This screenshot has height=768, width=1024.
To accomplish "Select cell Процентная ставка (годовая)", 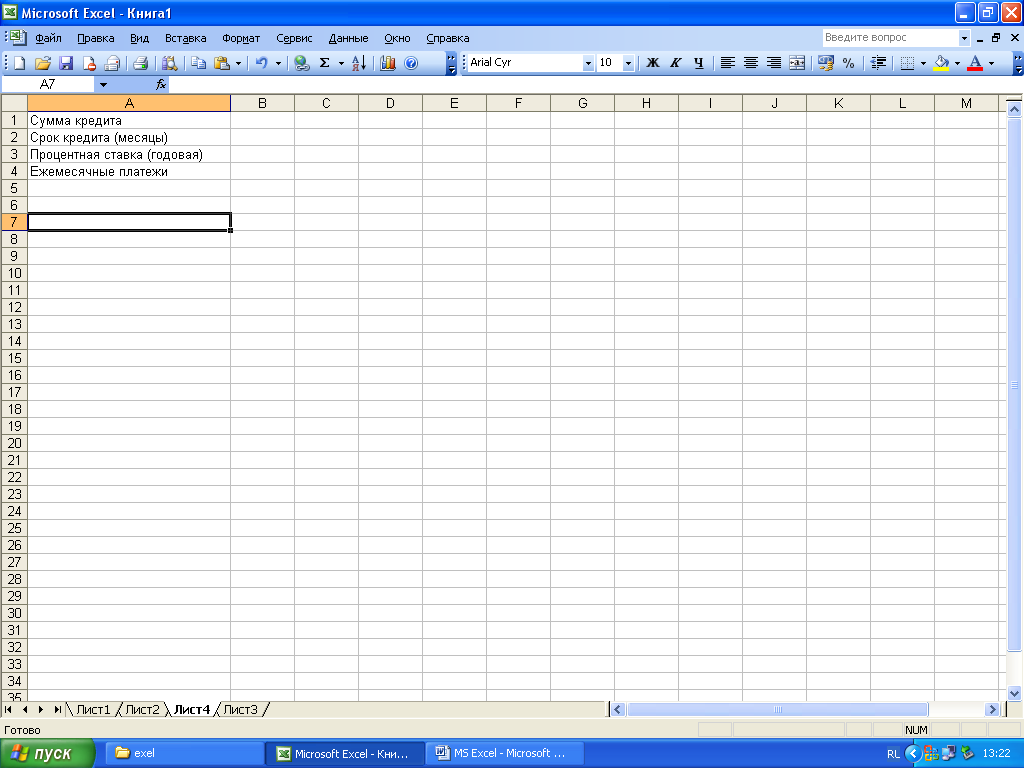I will coord(129,154).
